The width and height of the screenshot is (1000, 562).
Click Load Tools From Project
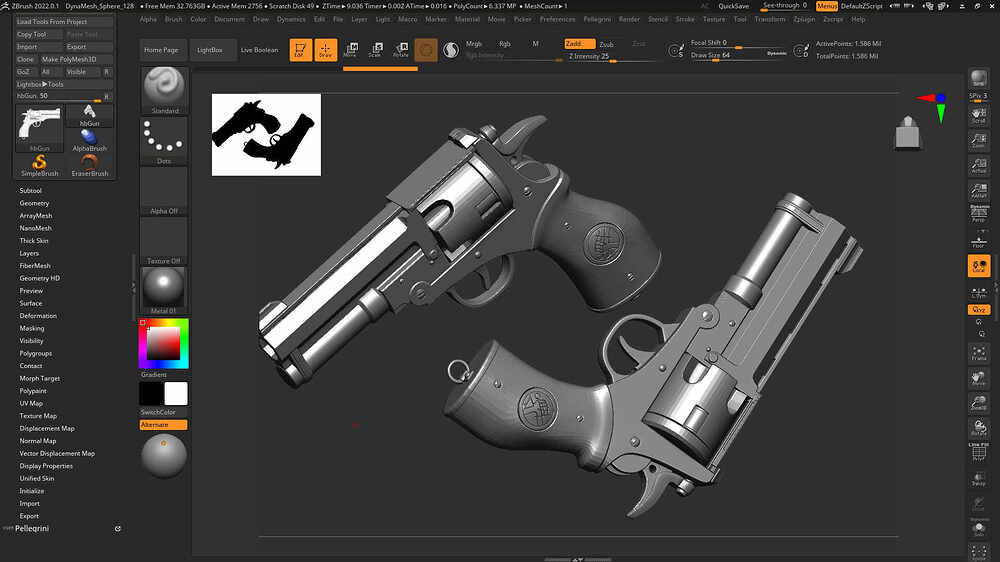(x=64, y=22)
